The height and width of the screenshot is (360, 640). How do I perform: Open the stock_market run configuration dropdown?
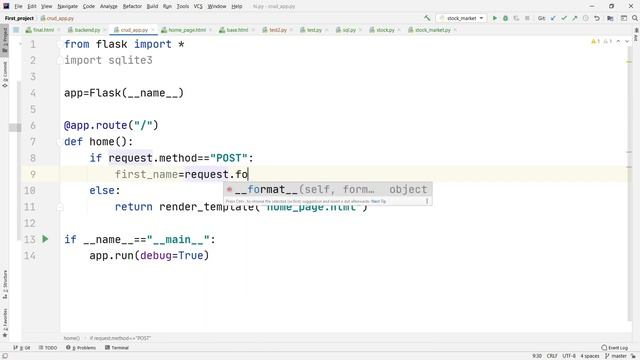pos(462,18)
